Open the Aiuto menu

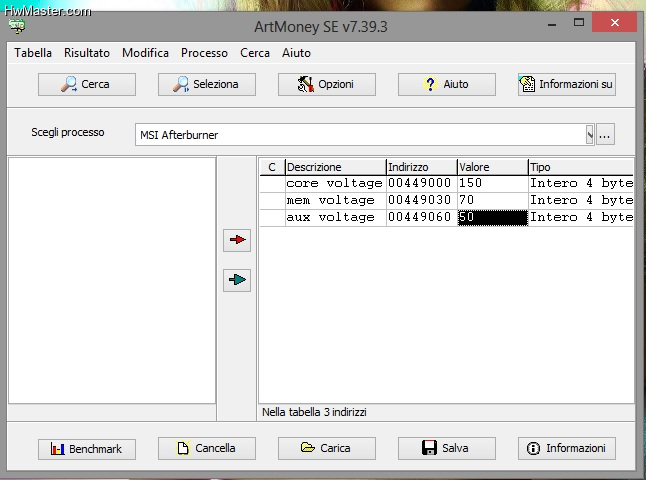[296, 53]
